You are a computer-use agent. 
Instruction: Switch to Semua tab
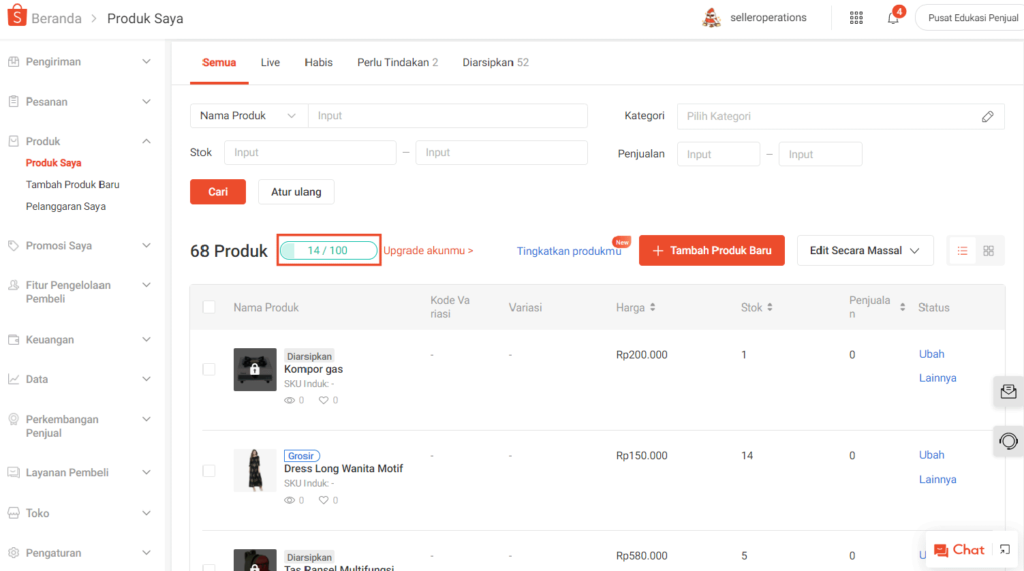tap(219, 63)
